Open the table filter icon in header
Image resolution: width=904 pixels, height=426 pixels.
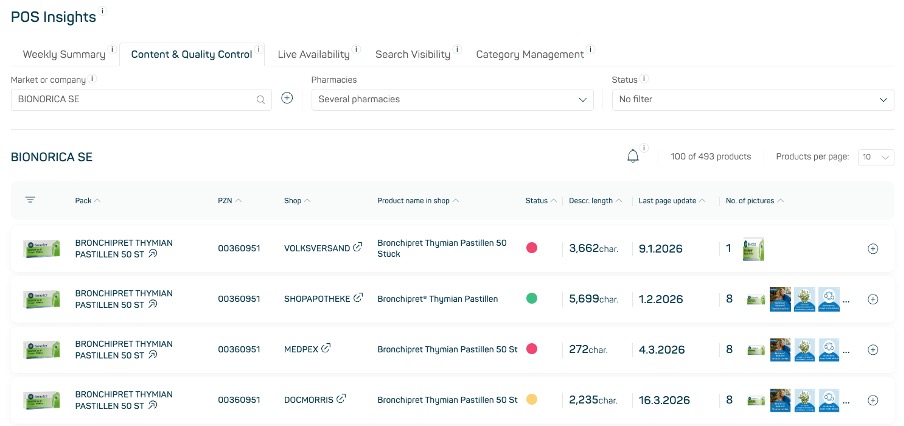coord(30,200)
